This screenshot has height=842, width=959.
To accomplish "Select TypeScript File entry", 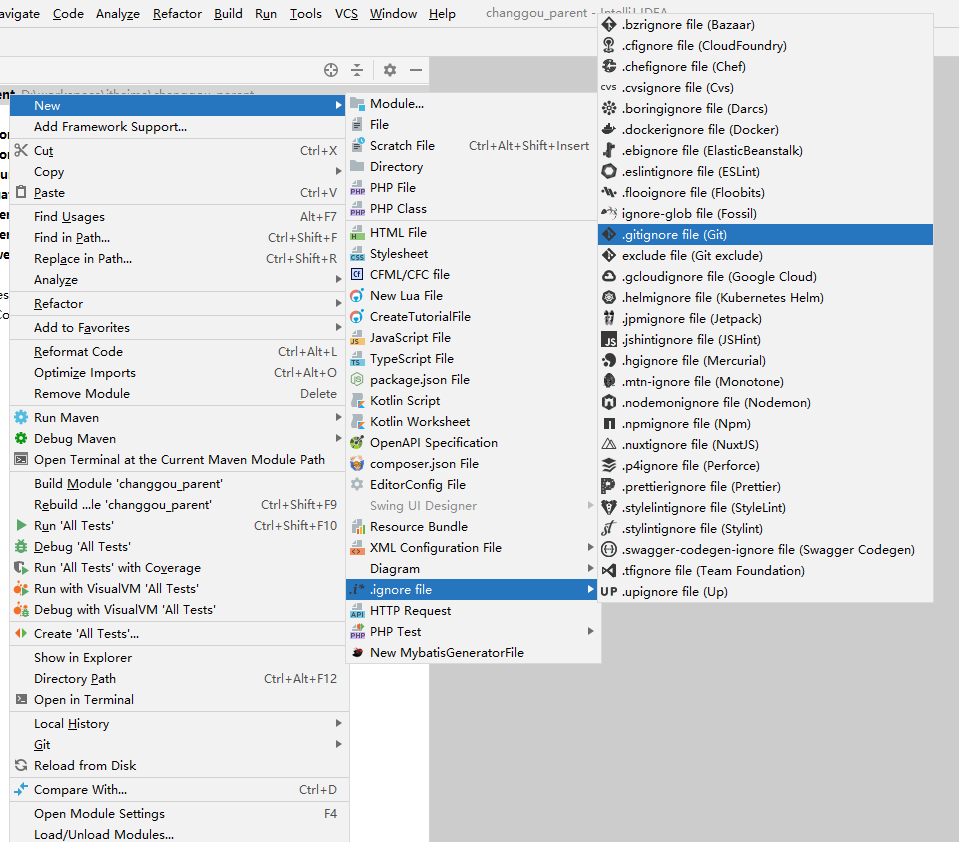I will 472,358.
